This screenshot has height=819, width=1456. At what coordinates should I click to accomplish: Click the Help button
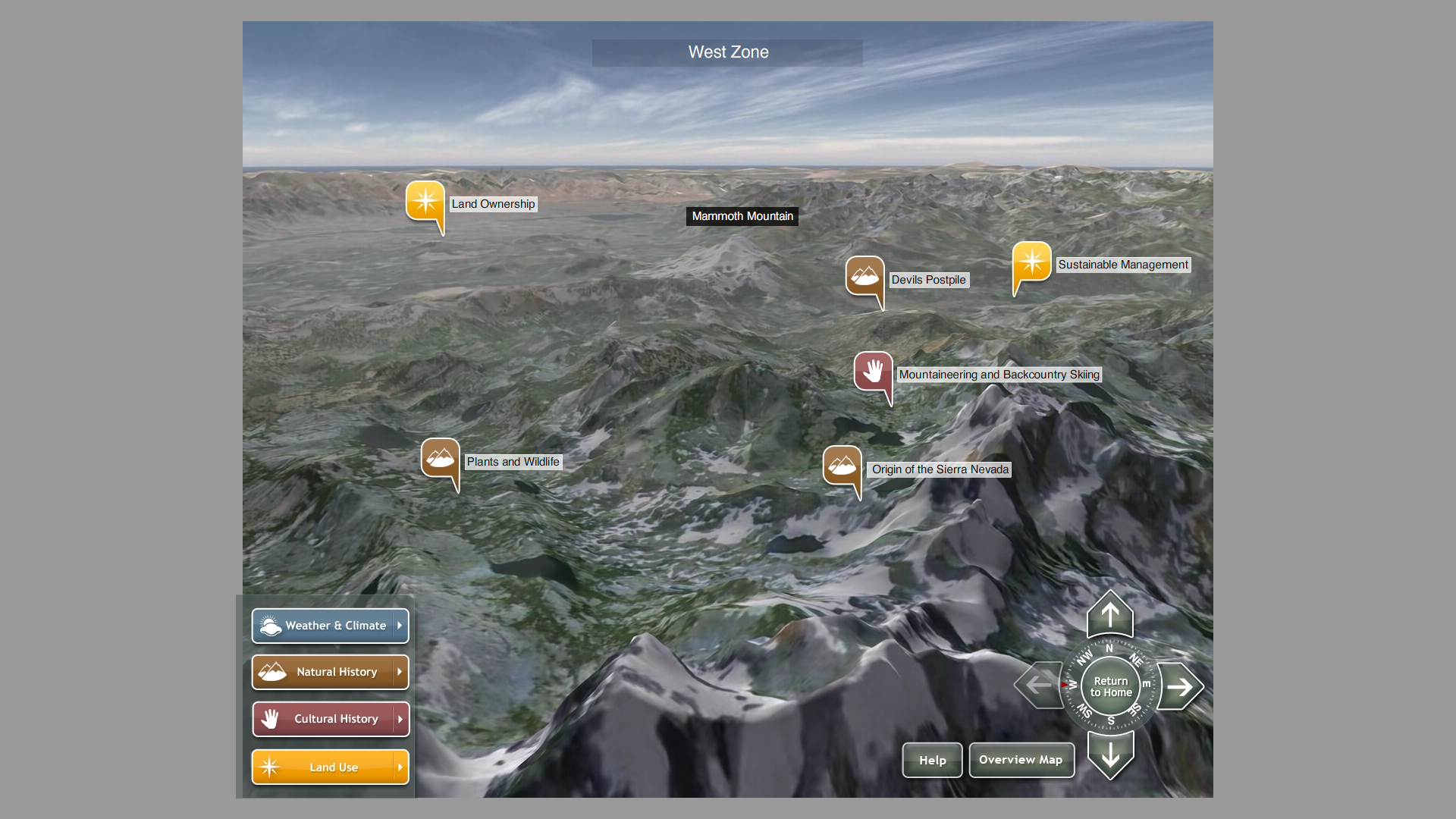(x=932, y=760)
